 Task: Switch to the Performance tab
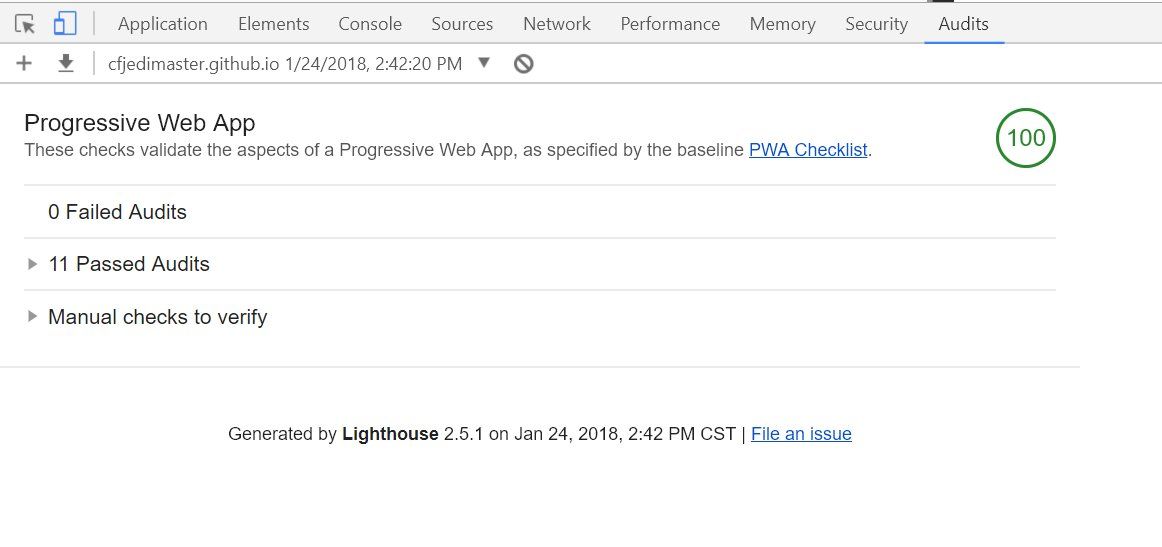click(670, 24)
